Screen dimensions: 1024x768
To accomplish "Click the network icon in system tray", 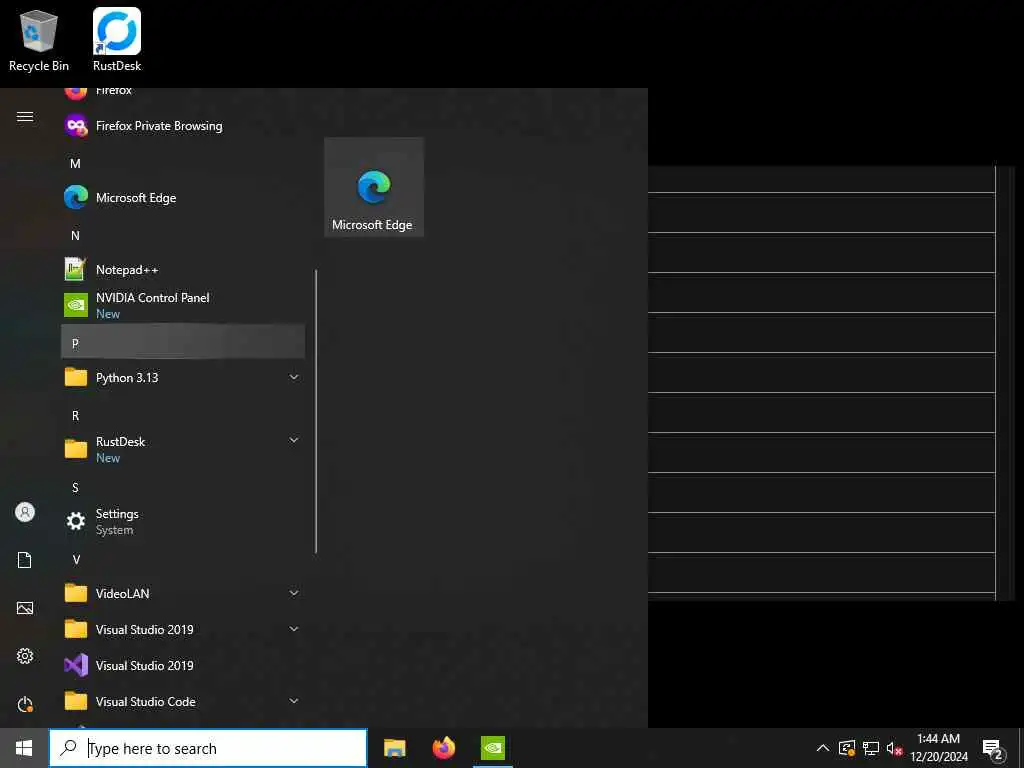I will pos(871,748).
